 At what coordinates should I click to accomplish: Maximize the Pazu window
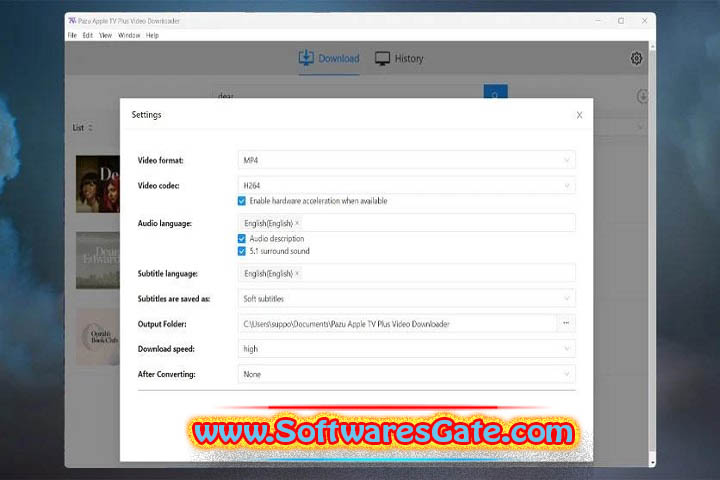pyautogui.click(x=621, y=21)
